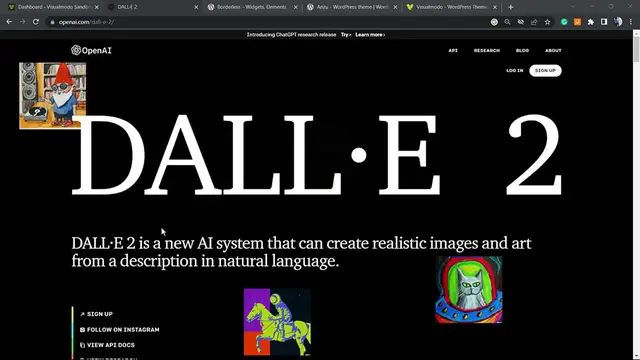
Task: Close the Visualmodo WordPress Themes tab
Action: (x=495, y=7)
